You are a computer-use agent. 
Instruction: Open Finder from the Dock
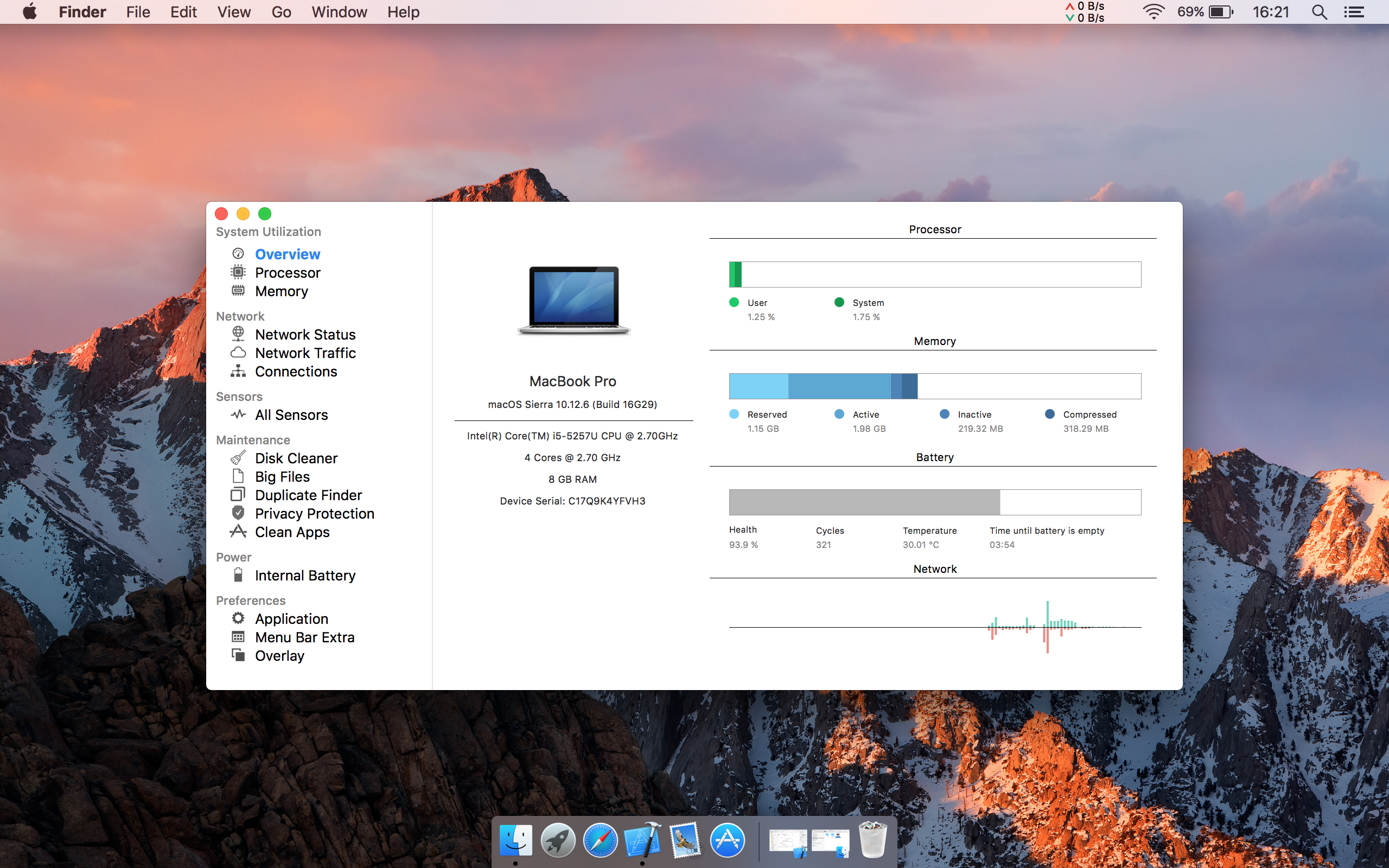point(515,840)
